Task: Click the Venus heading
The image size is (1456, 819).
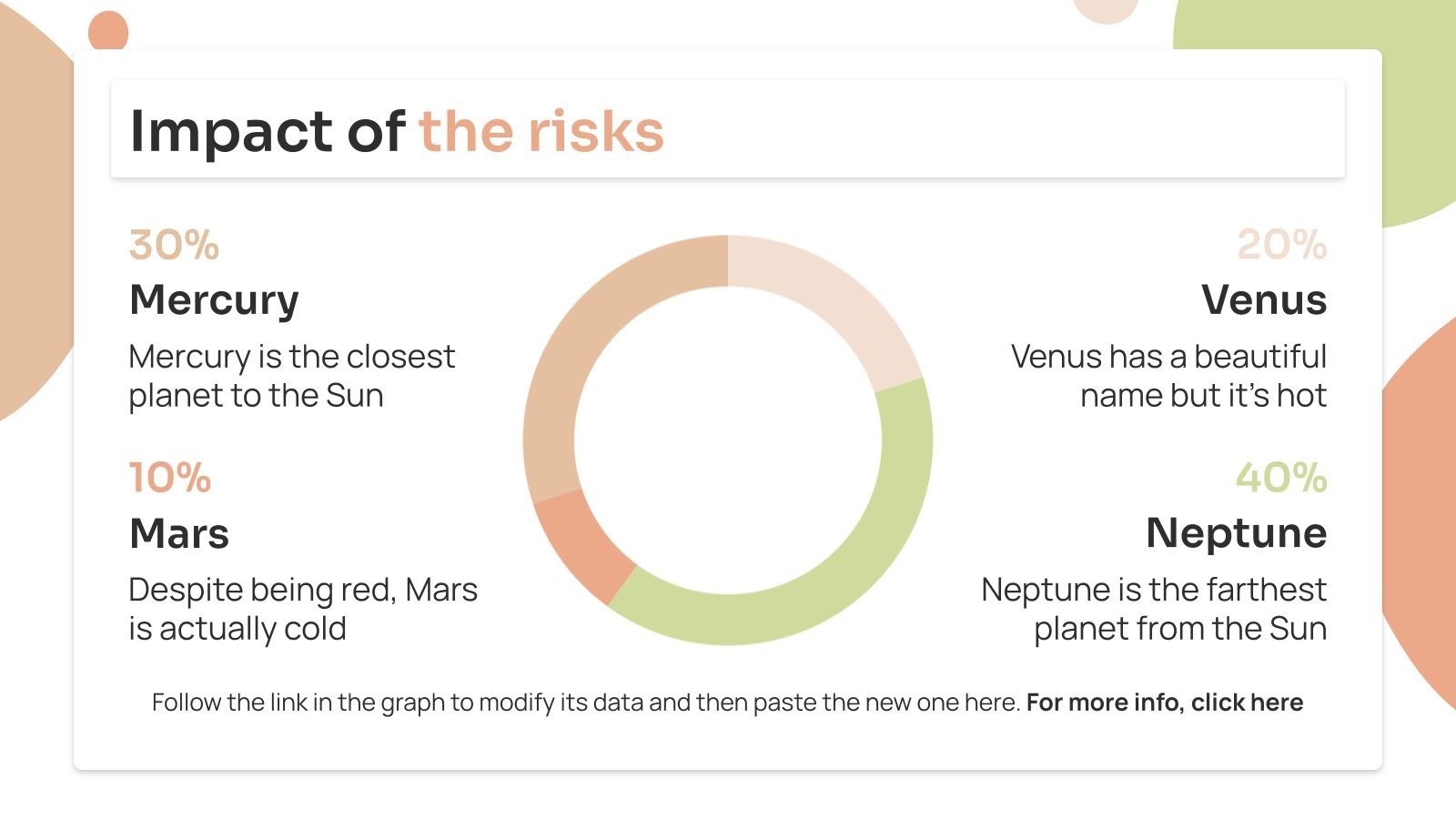Action: [1263, 300]
